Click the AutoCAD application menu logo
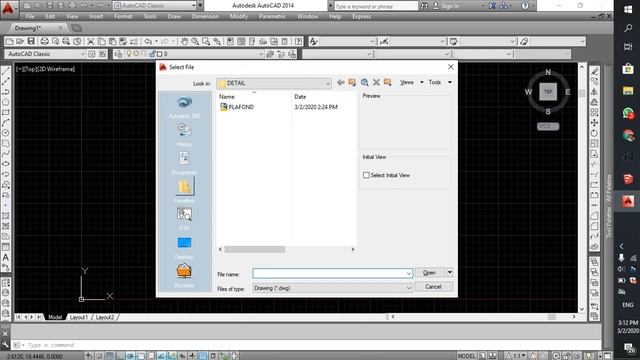The width and height of the screenshot is (640, 360). pyautogui.click(x=8, y=8)
